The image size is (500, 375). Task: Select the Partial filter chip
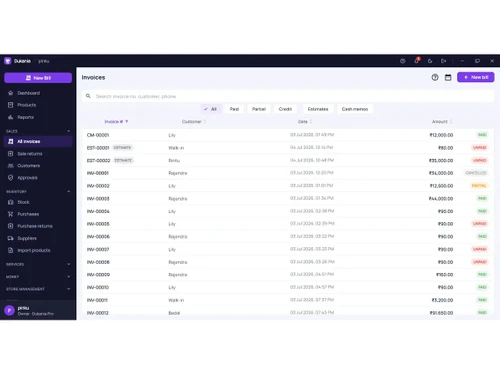pyautogui.click(x=259, y=109)
